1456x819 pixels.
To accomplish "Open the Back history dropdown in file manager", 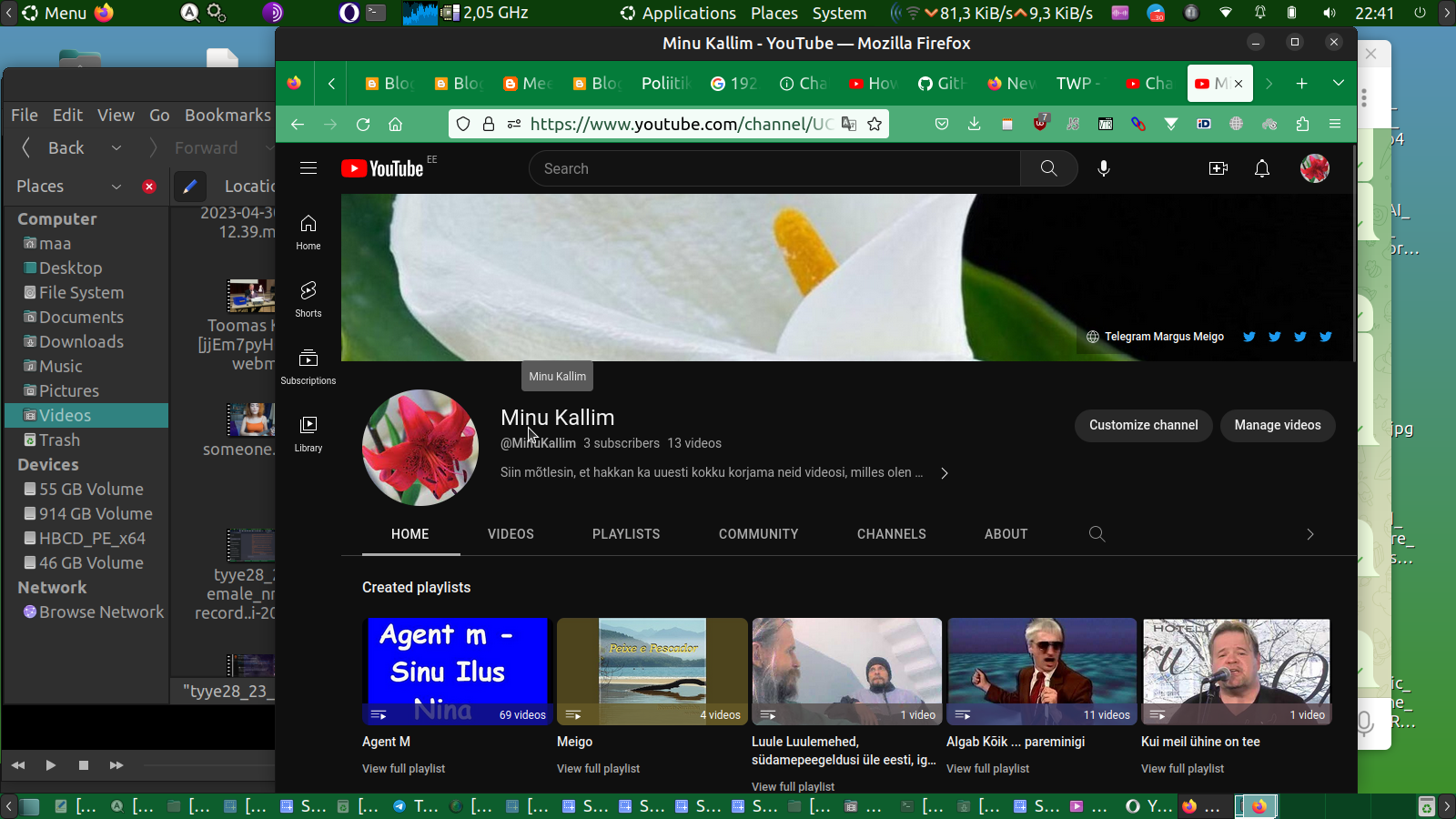I will (116, 147).
